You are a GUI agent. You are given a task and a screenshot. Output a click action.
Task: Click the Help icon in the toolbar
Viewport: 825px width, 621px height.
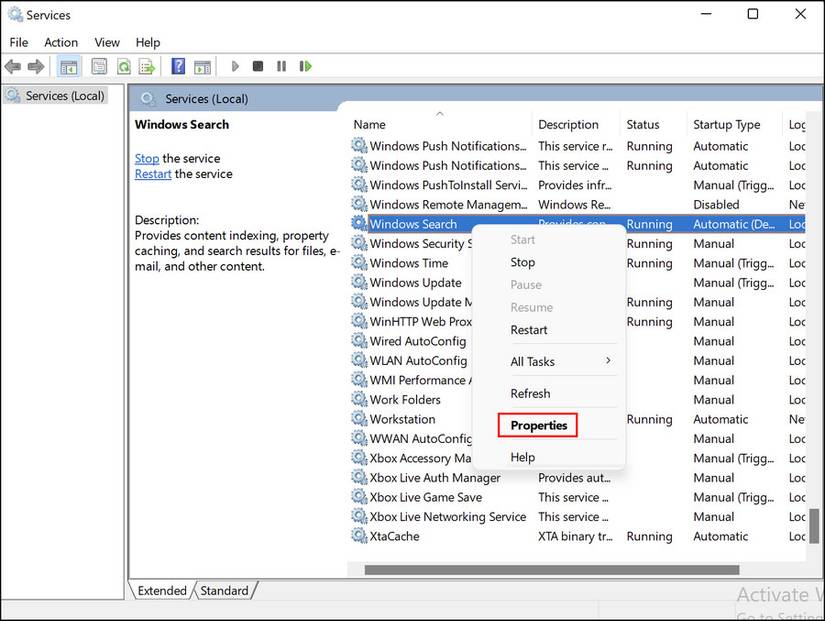pyautogui.click(x=178, y=66)
